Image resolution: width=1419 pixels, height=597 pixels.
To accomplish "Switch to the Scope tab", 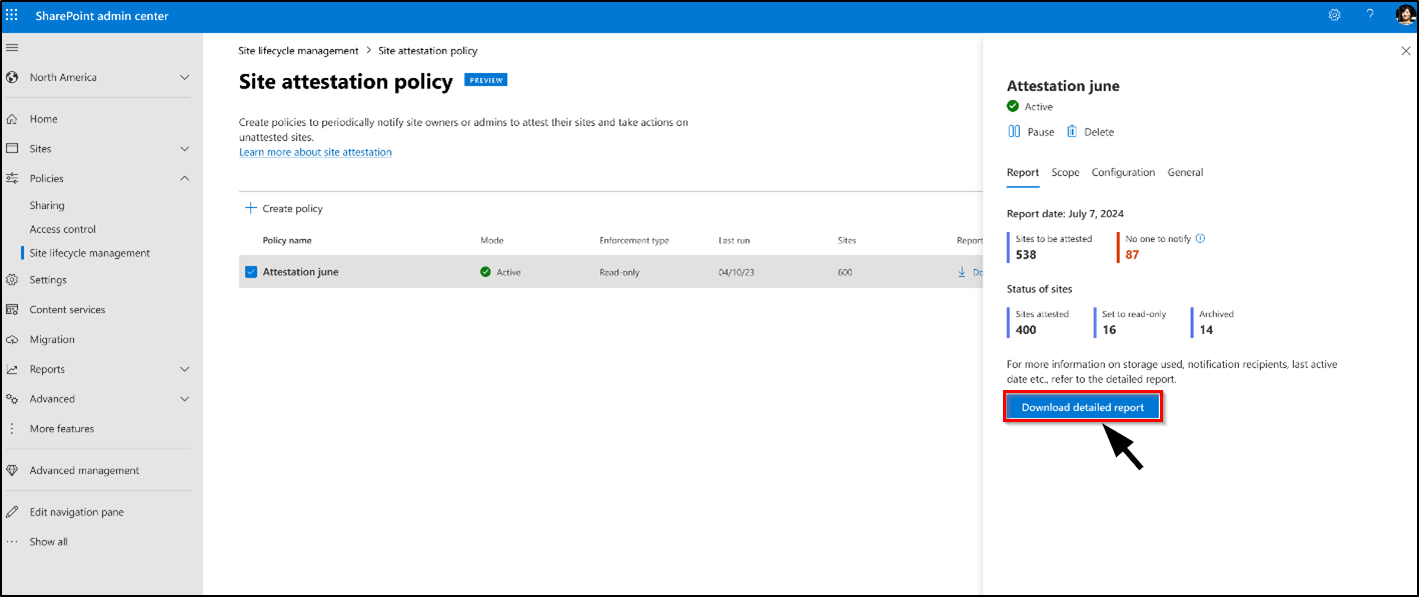I will point(1065,173).
